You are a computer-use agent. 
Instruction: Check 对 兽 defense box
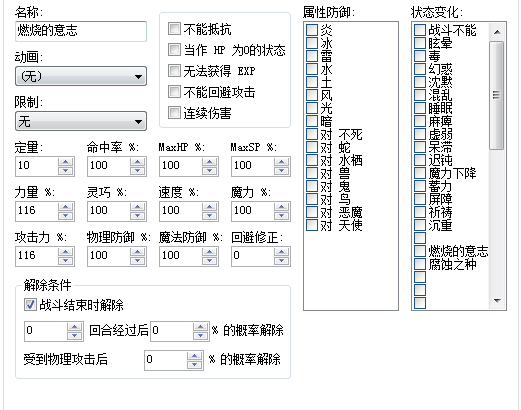(x=312, y=173)
